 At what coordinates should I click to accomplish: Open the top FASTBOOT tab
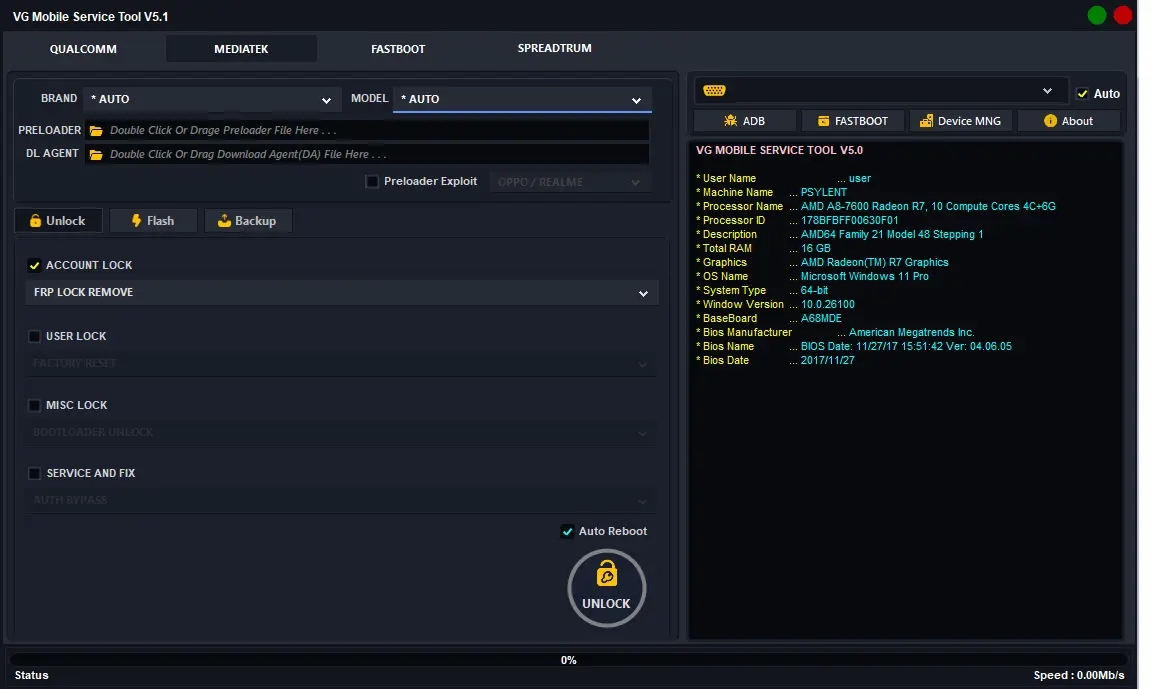(x=397, y=48)
